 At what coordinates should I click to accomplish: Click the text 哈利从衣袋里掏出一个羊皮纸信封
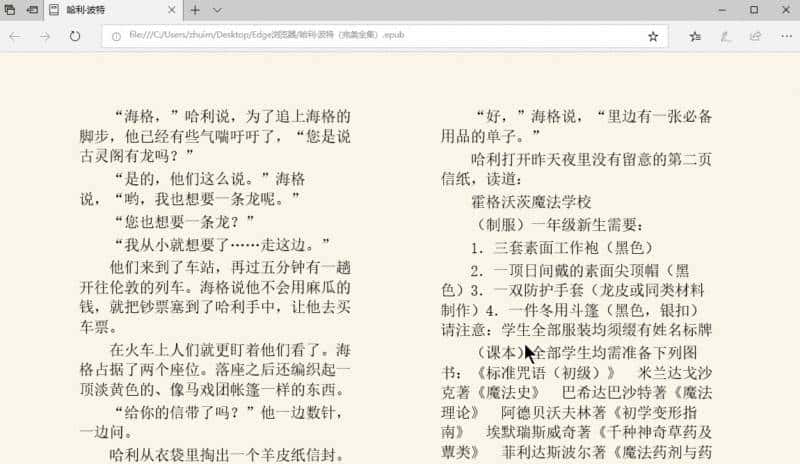(x=221, y=454)
